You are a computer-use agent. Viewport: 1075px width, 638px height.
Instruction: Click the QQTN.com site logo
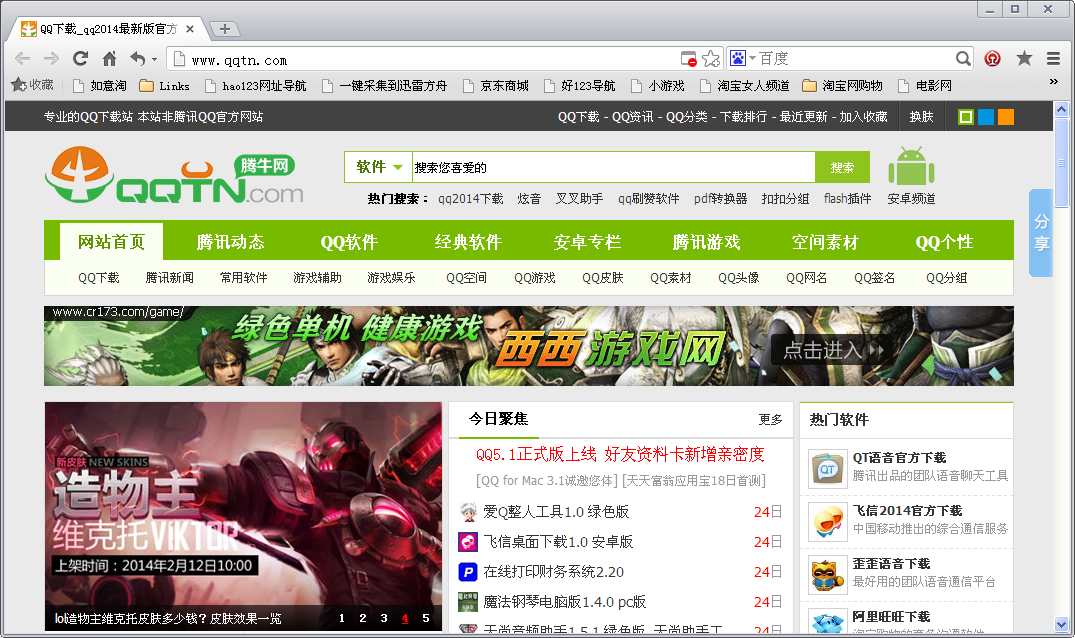click(174, 175)
